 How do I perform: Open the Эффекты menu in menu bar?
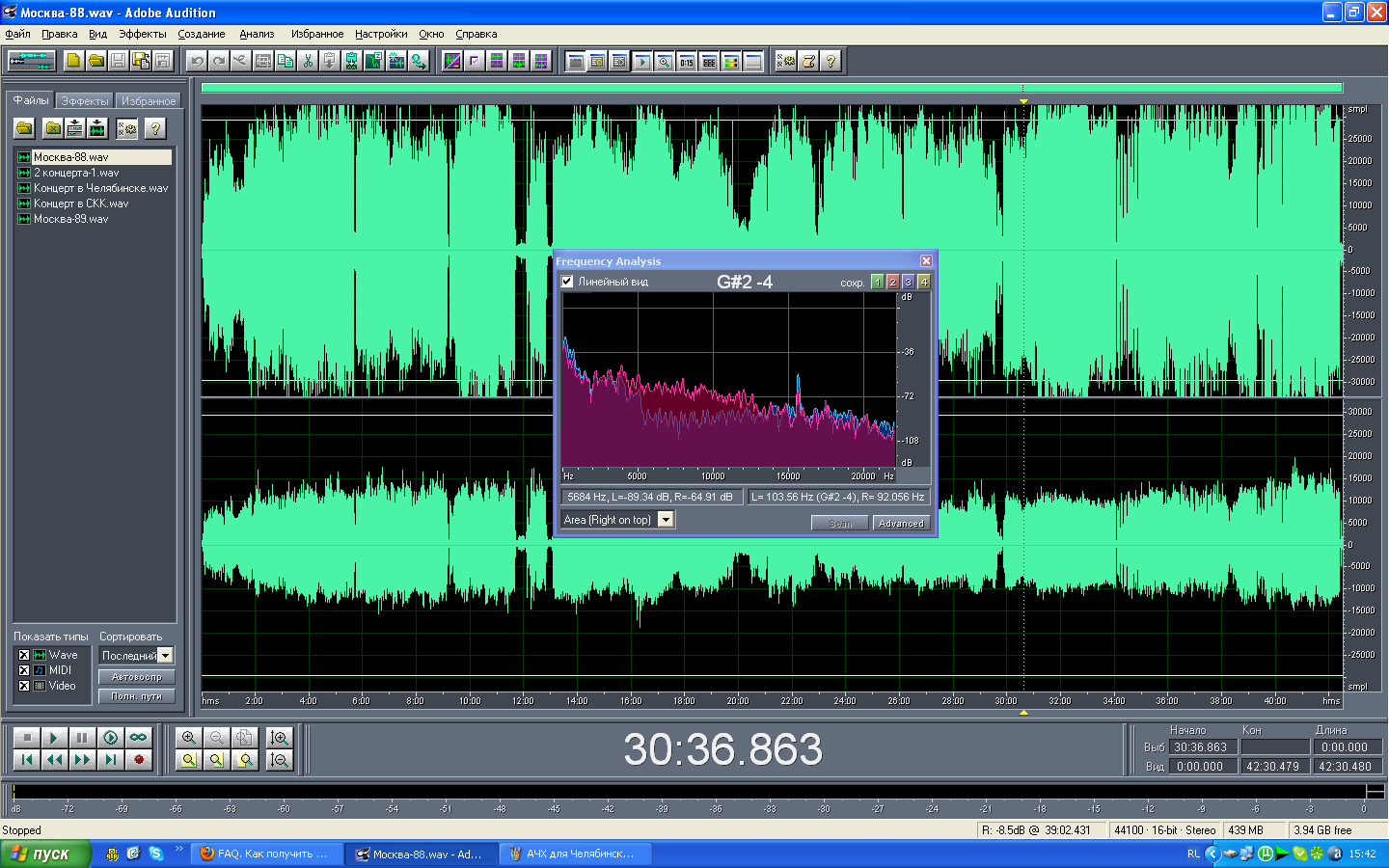coord(142,34)
